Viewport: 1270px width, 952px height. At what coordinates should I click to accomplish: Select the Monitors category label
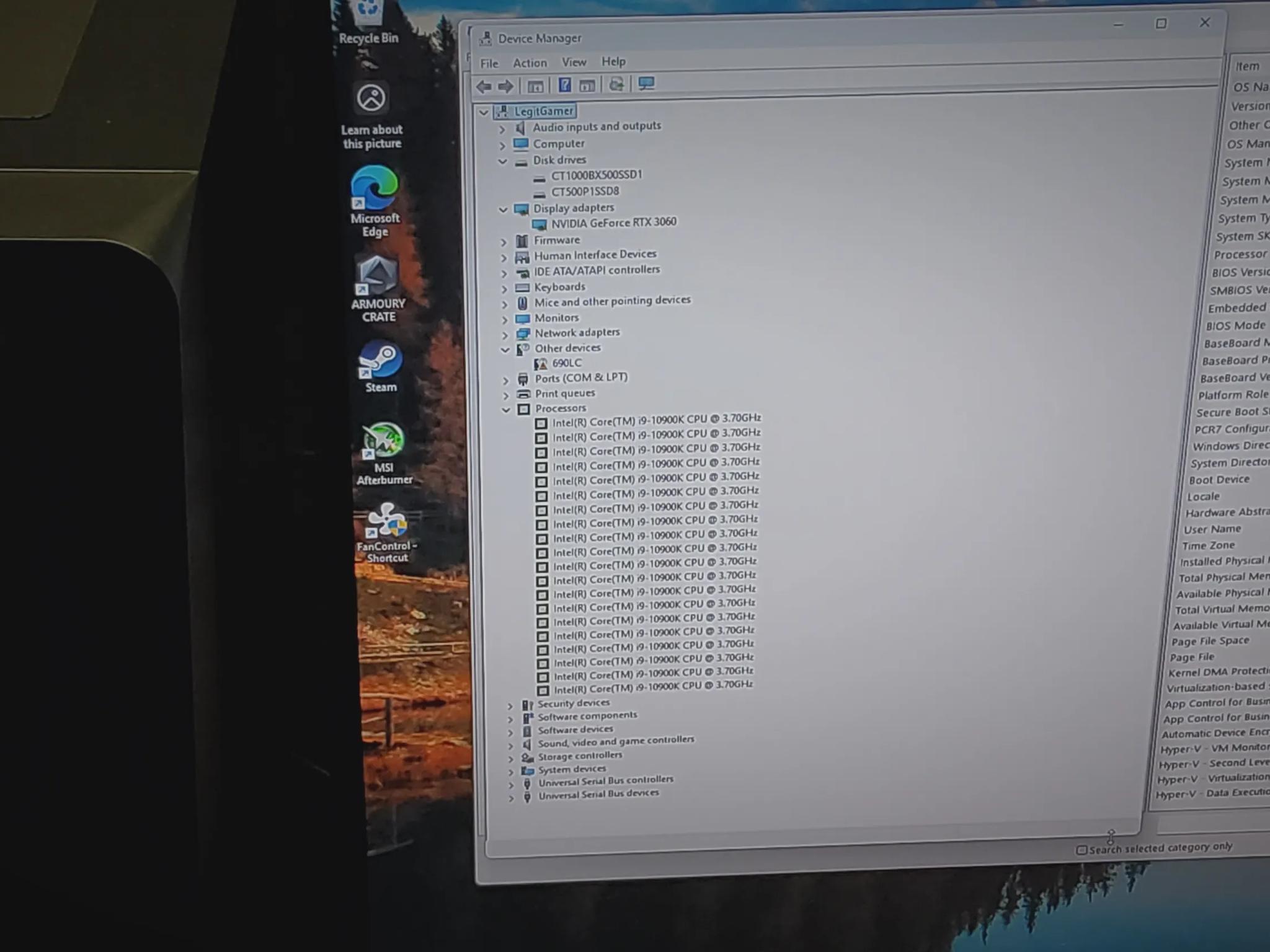click(556, 318)
